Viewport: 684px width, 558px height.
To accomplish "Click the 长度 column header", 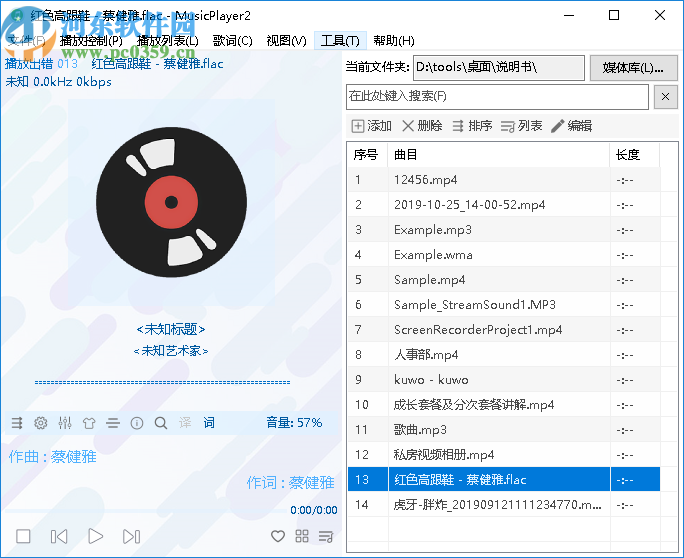I will pos(635,154).
